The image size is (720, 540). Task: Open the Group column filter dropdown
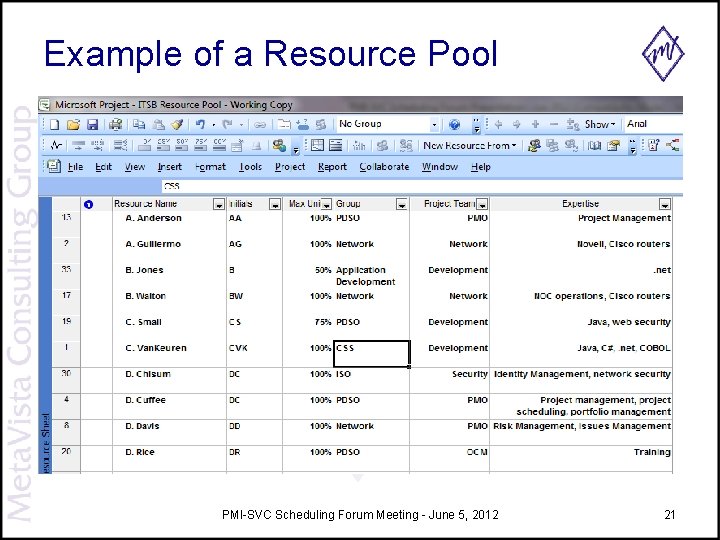(402, 205)
